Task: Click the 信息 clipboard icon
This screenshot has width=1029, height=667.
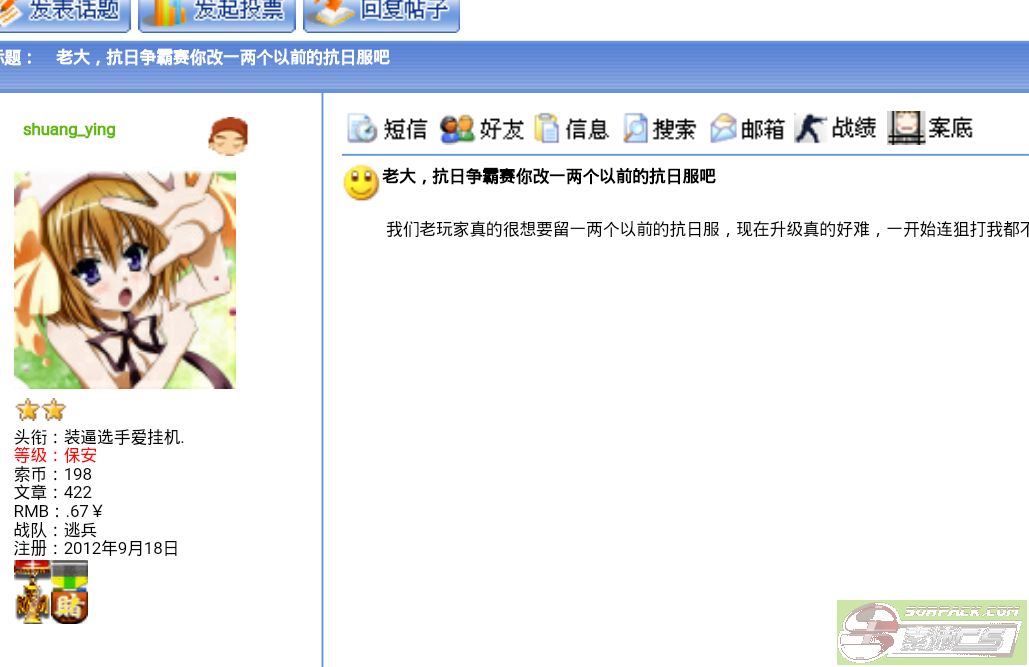Action: pos(547,128)
